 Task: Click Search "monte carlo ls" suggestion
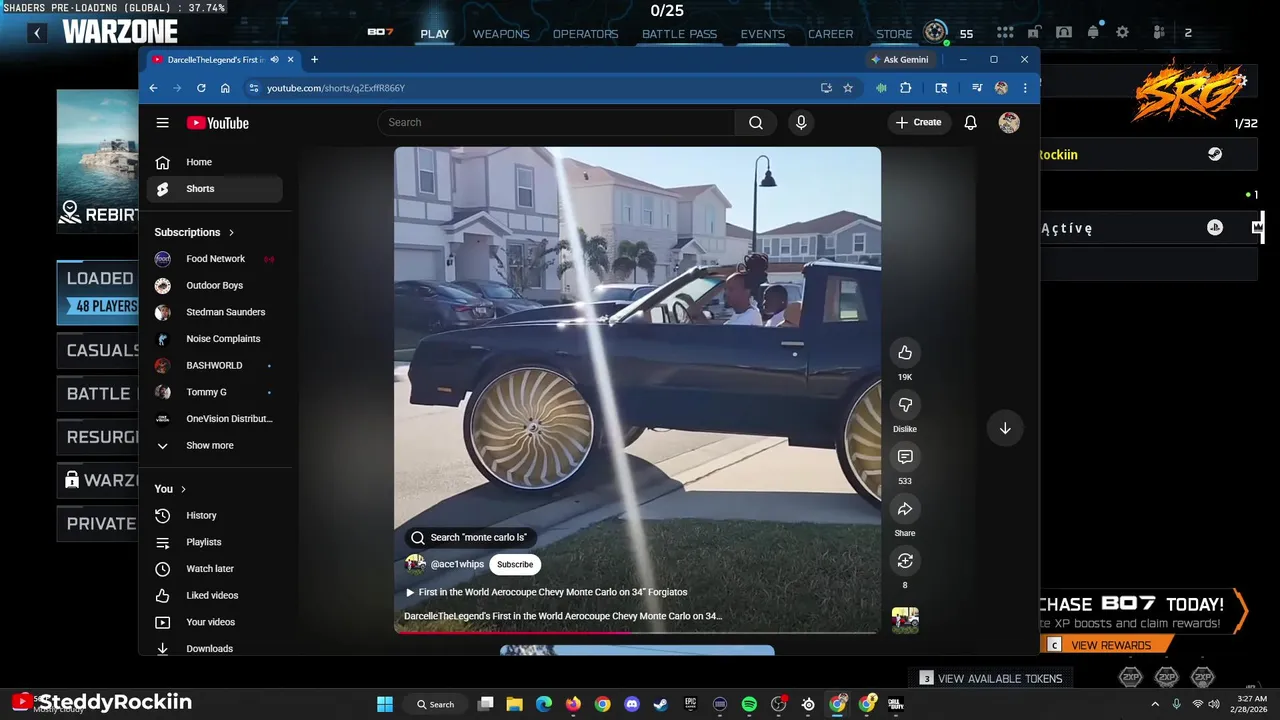coord(469,537)
